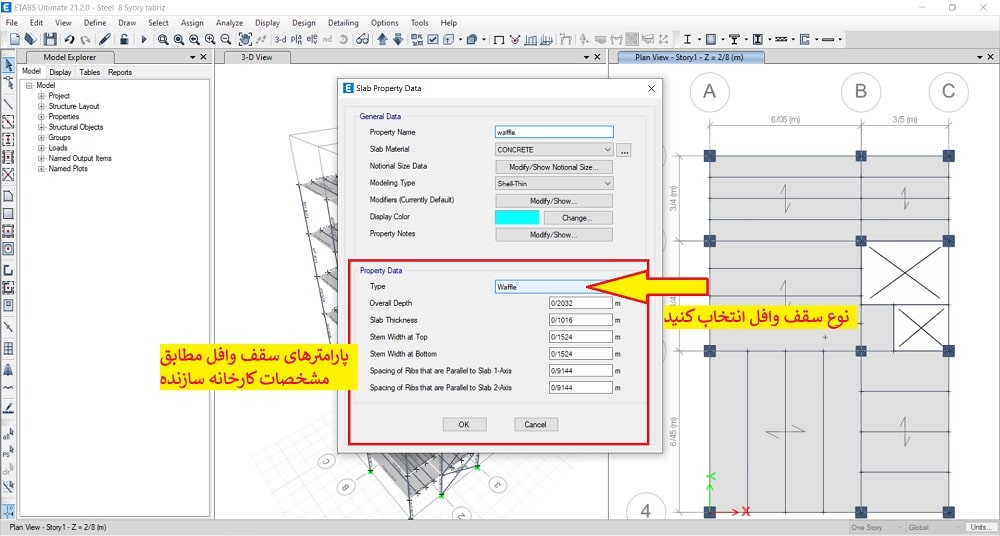Click the Draw Rectangular Floor tool in sidebar
This screenshot has height=536, width=1000.
coord(8,214)
